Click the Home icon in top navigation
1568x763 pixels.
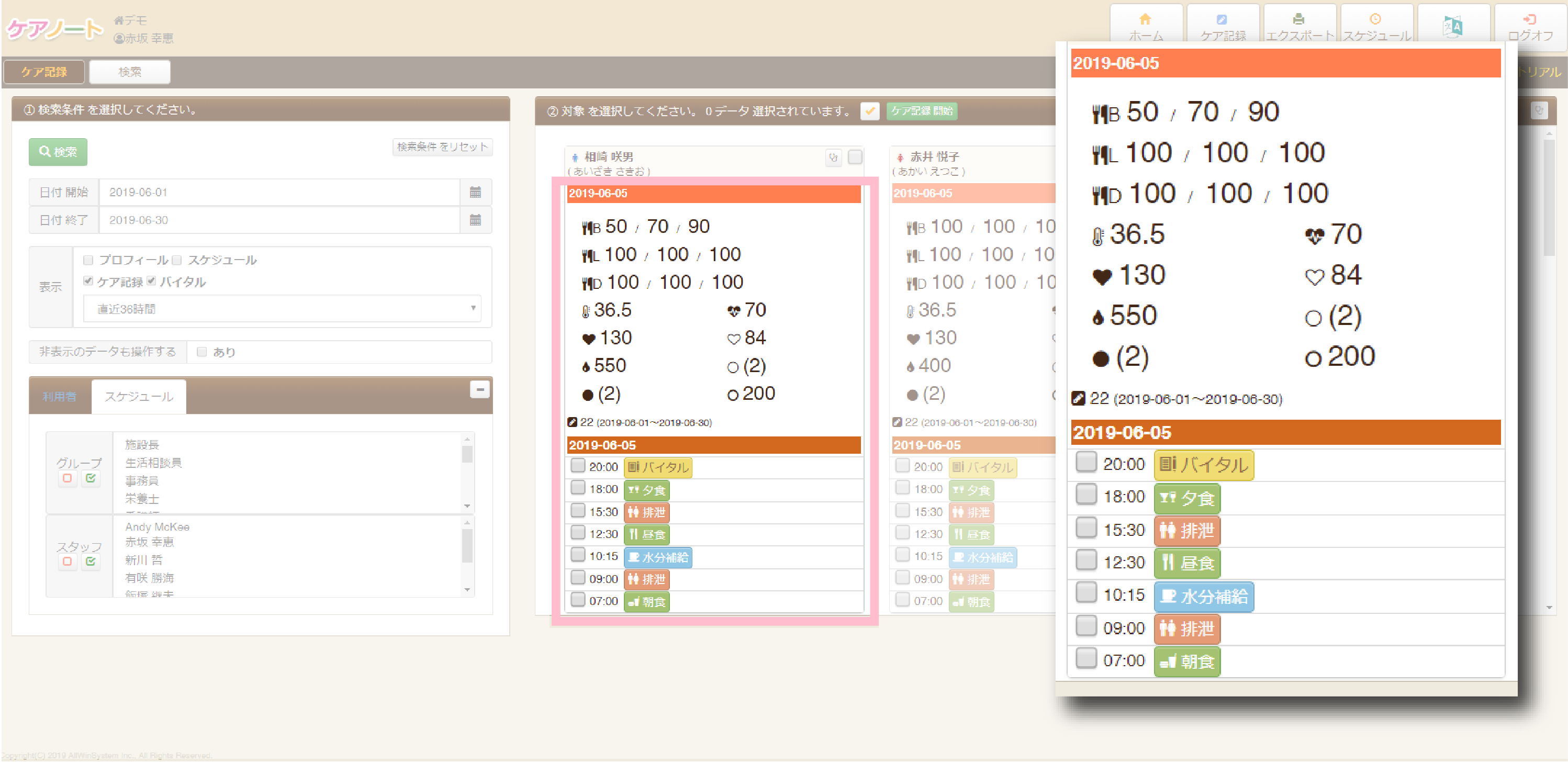coord(1145,20)
